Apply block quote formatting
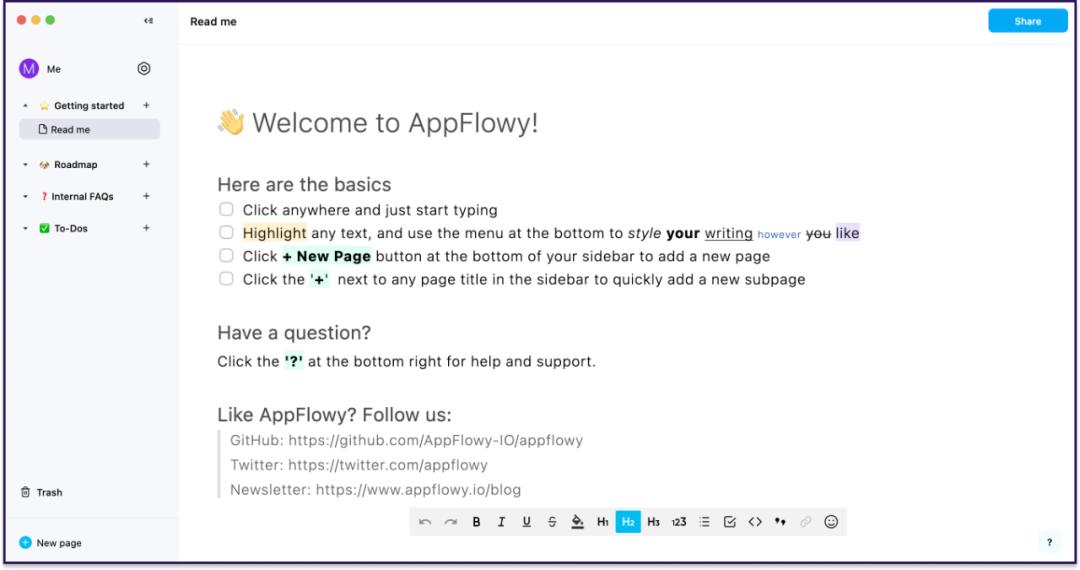 (780, 522)
